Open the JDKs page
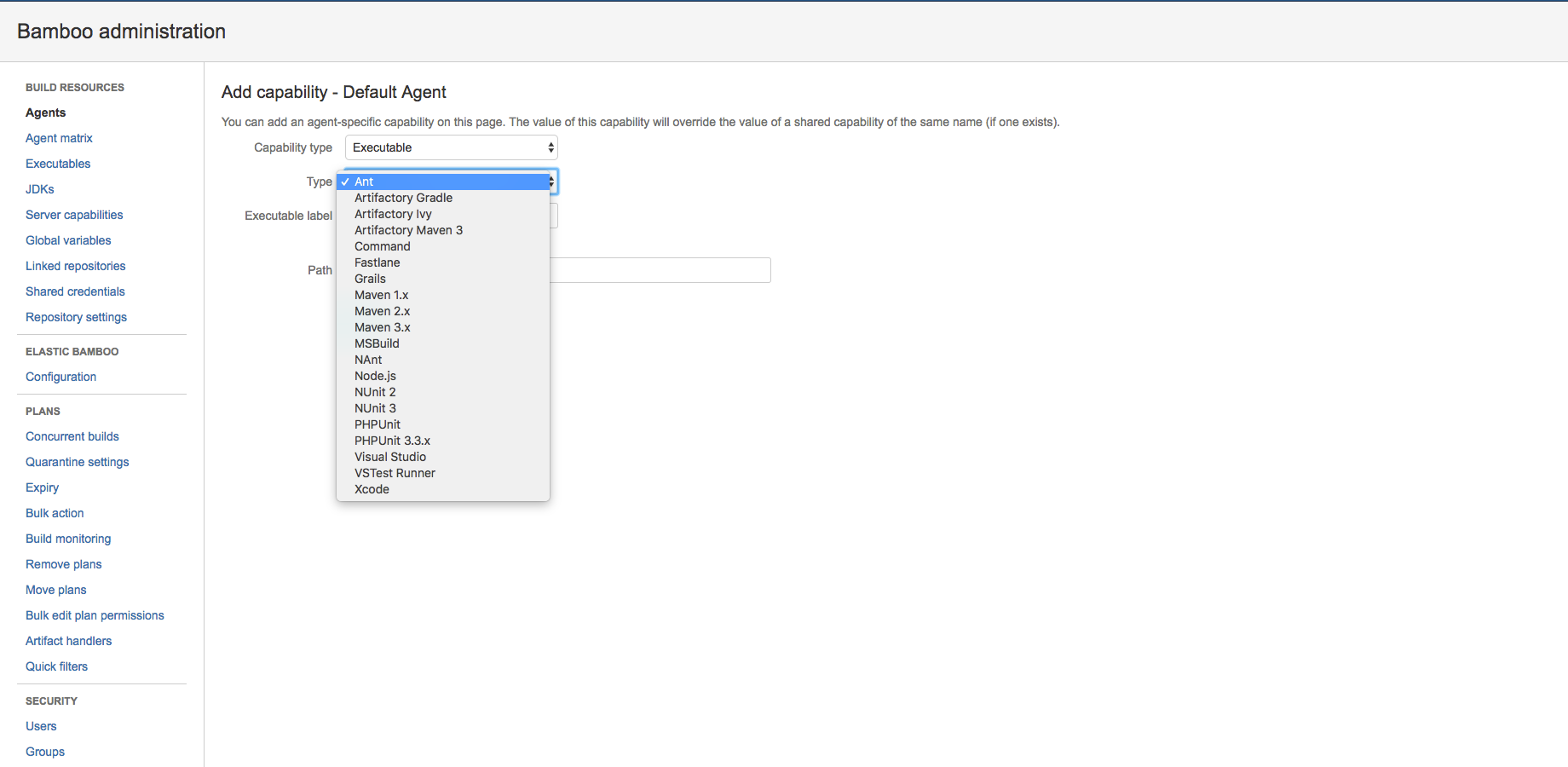1568x767 pixels. tap(40, 189)
